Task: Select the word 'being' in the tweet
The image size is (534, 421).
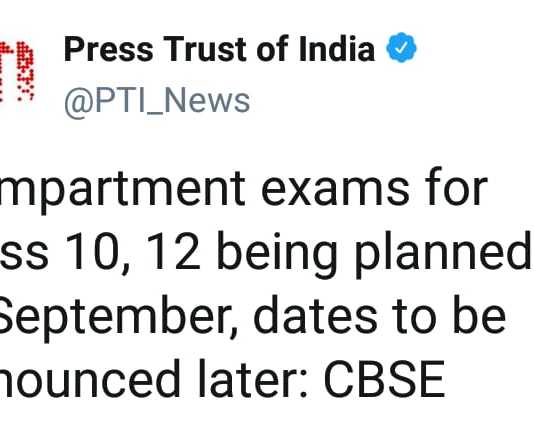Action: click(277, 254)
